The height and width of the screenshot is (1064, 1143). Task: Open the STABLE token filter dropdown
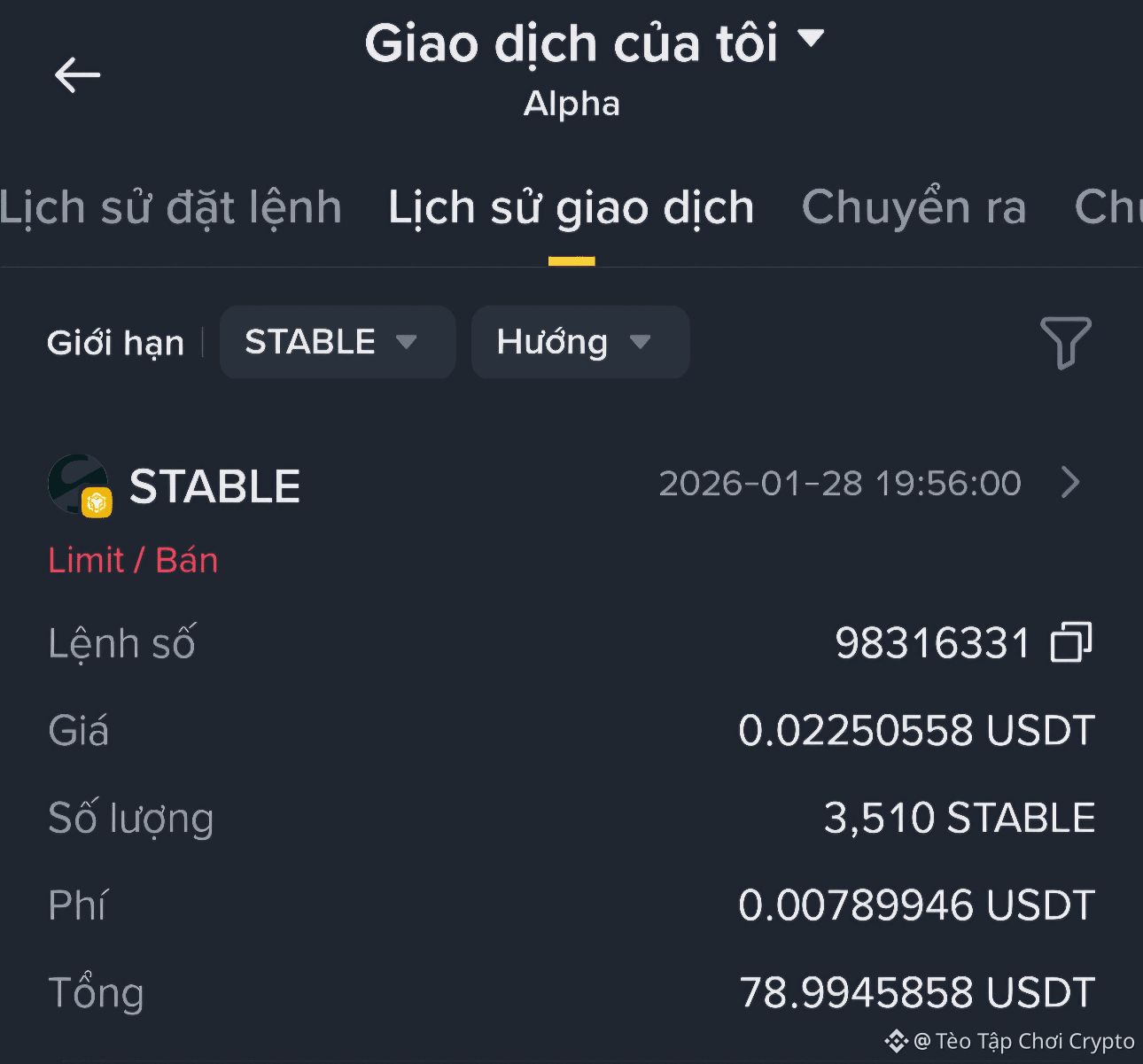(337, 342)
